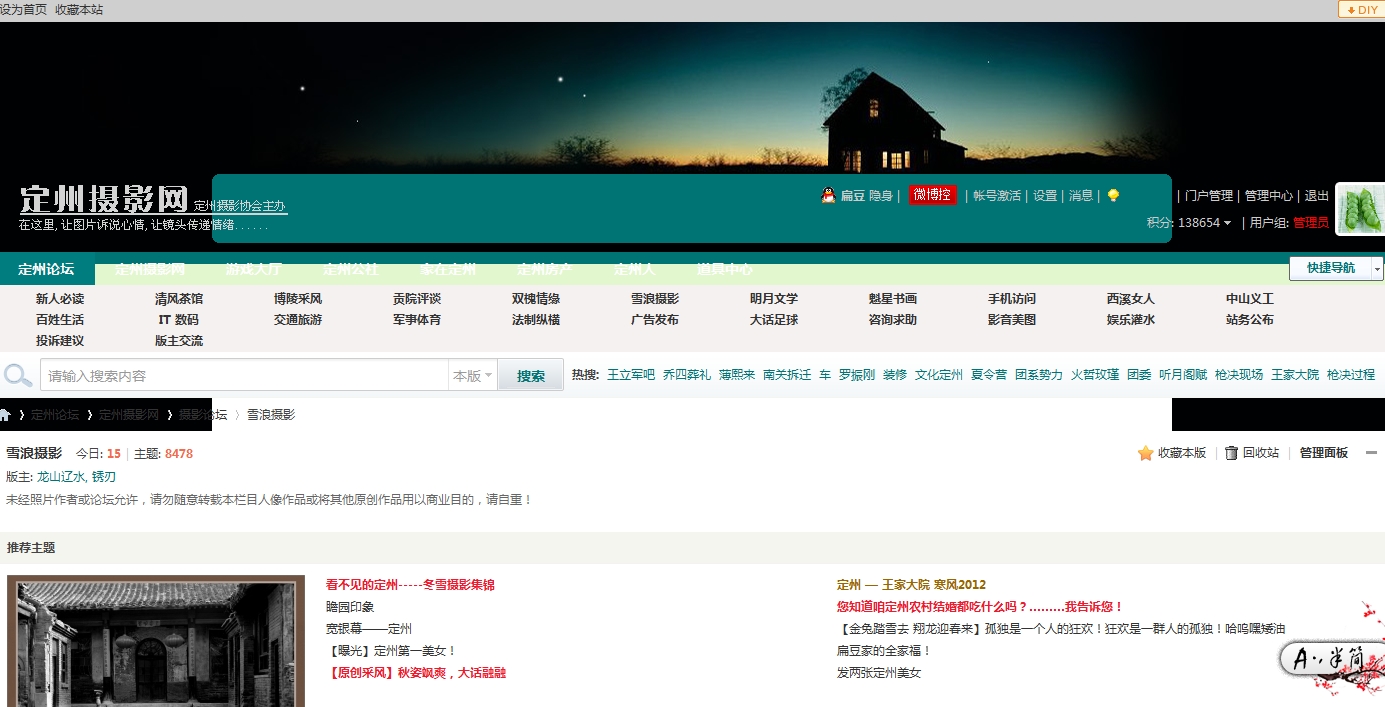Open the 雪浪摄影 board link
Image resolution: width=1385 pixels, height=707 pixels.
point(655,299)
